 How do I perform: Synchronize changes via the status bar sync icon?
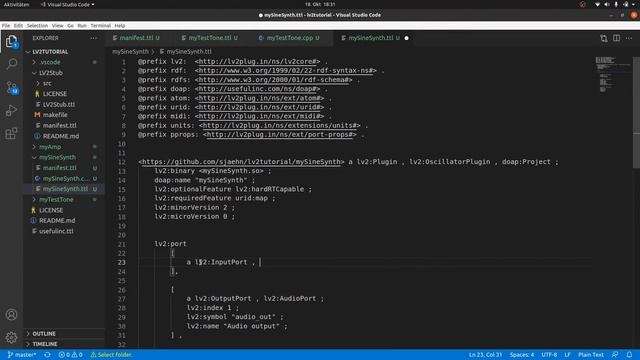click(47, 355)
